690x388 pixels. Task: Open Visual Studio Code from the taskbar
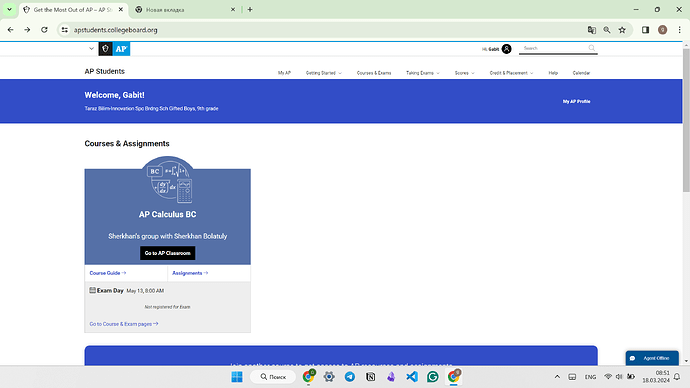pos(412,377)
